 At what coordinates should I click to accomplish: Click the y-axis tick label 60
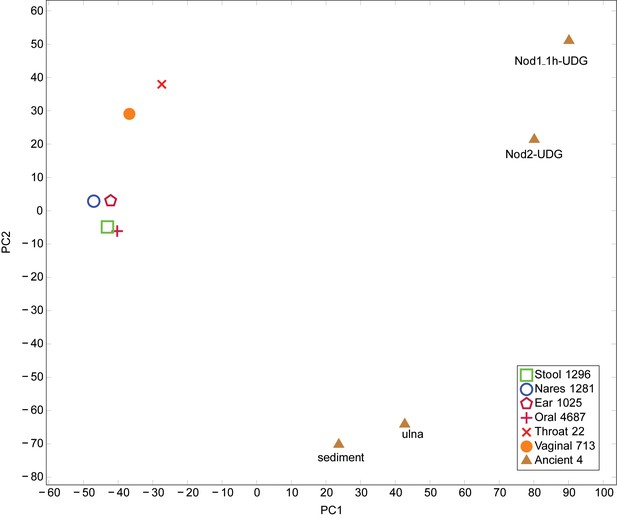tap(36, 11)
